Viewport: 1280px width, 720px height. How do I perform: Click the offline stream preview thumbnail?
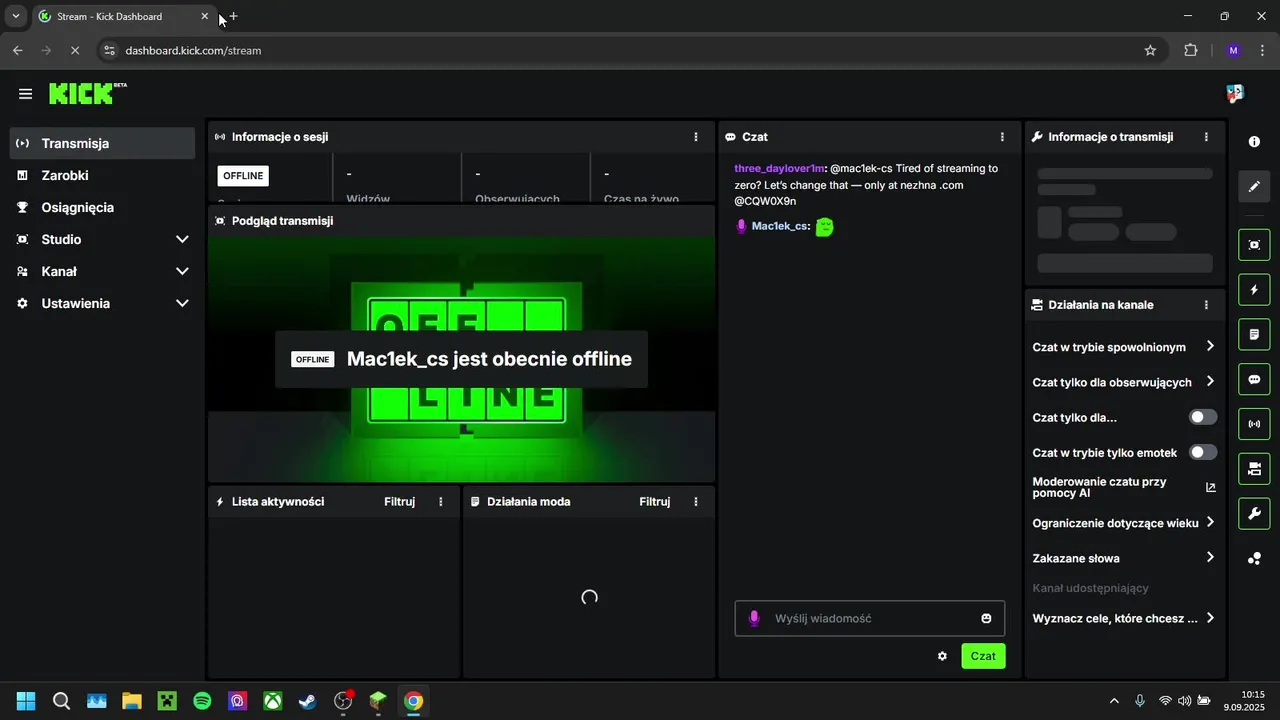pyautogui.click(x=461, y=359)
